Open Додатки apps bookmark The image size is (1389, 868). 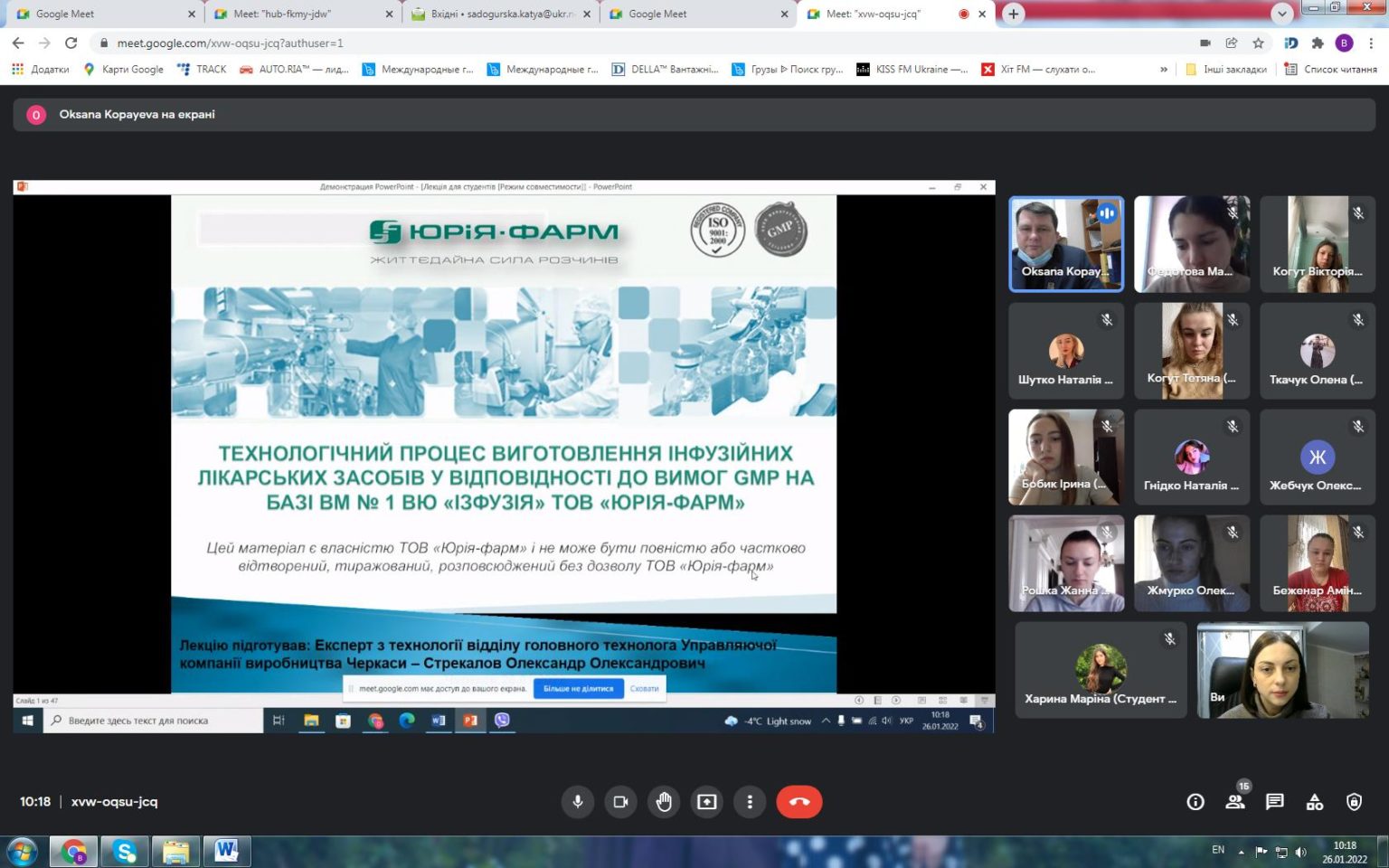coord(40,69)
